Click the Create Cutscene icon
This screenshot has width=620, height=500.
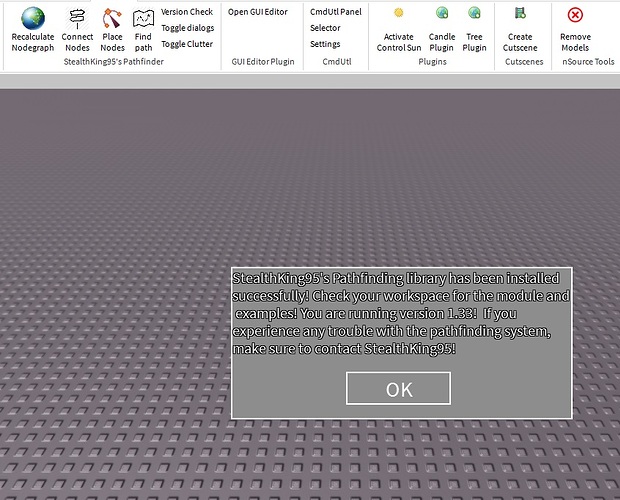(x=520, y=13)
